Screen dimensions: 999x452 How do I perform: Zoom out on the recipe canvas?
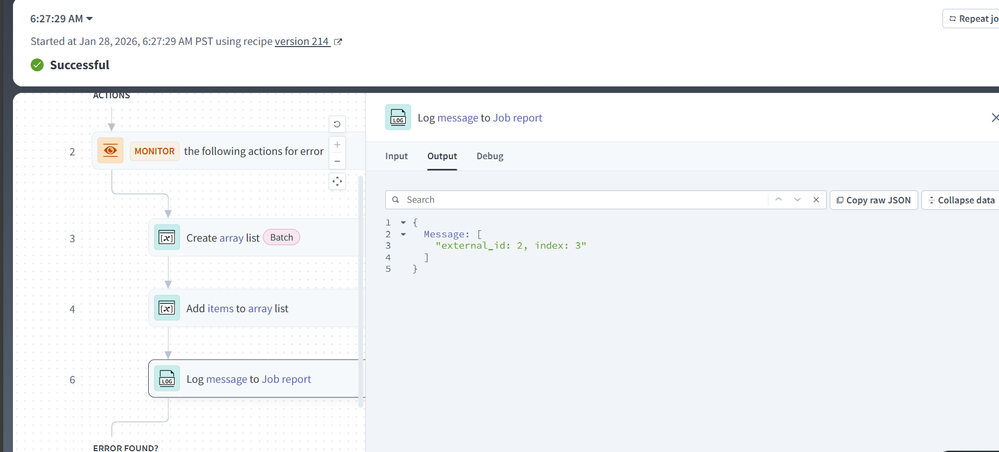click(x=337, y=161)
